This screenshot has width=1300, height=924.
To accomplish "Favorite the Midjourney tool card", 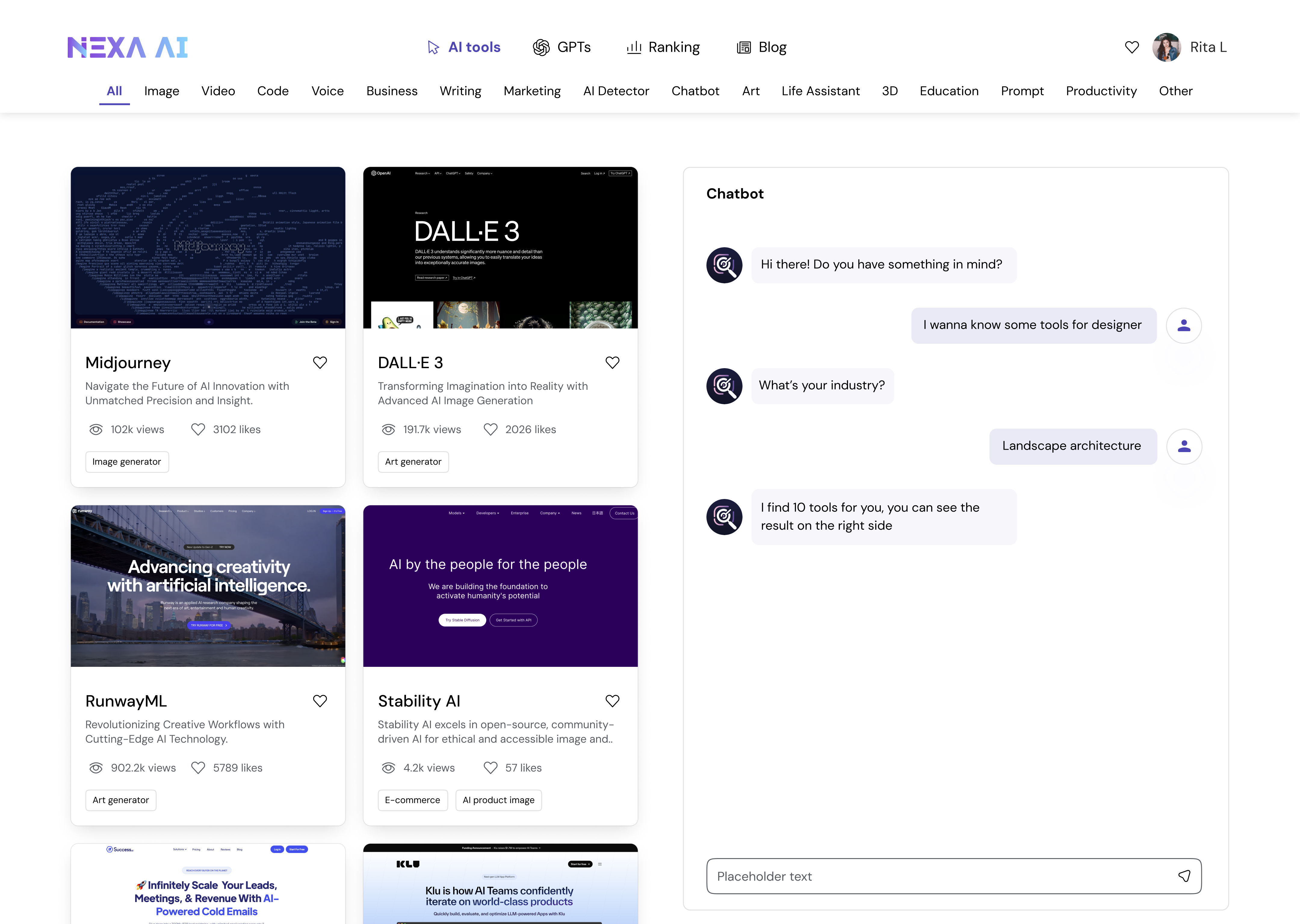I will click(x=320, y=362).
